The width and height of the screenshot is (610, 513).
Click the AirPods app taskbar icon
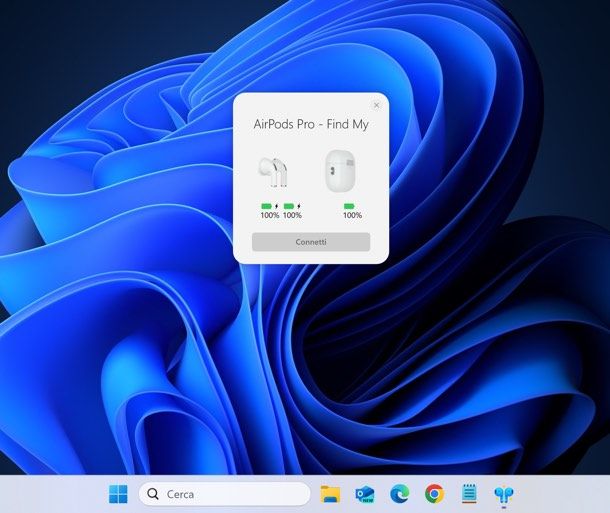[504, 494]
